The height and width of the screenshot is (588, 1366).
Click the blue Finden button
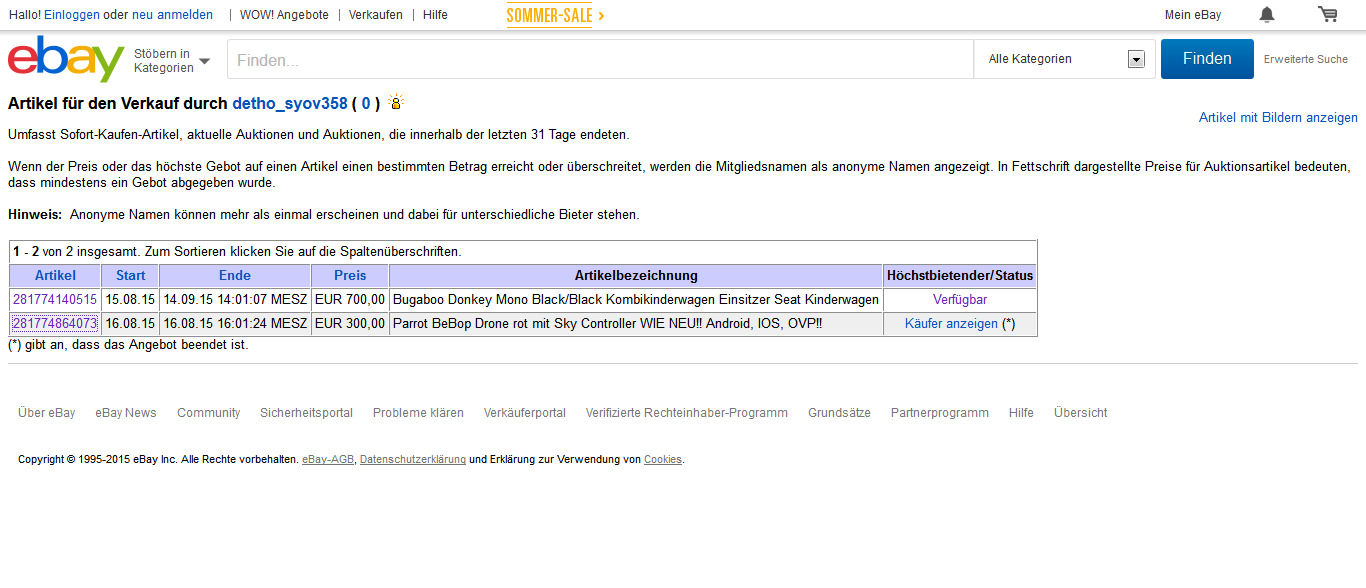1207,59
